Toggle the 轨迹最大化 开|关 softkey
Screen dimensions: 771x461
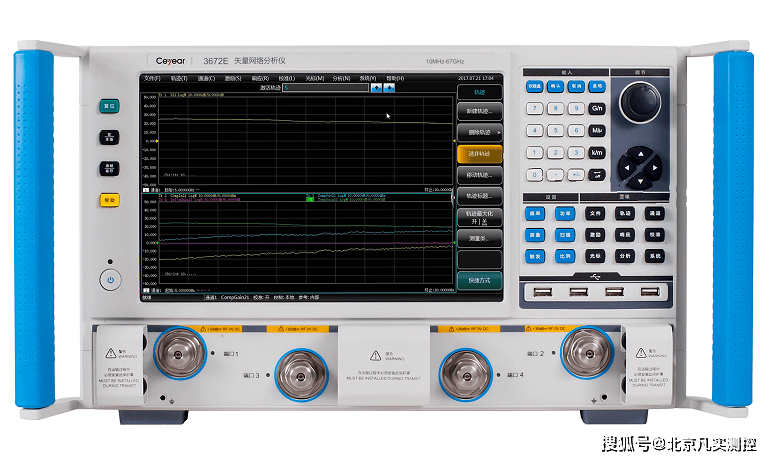coord(479,218)
